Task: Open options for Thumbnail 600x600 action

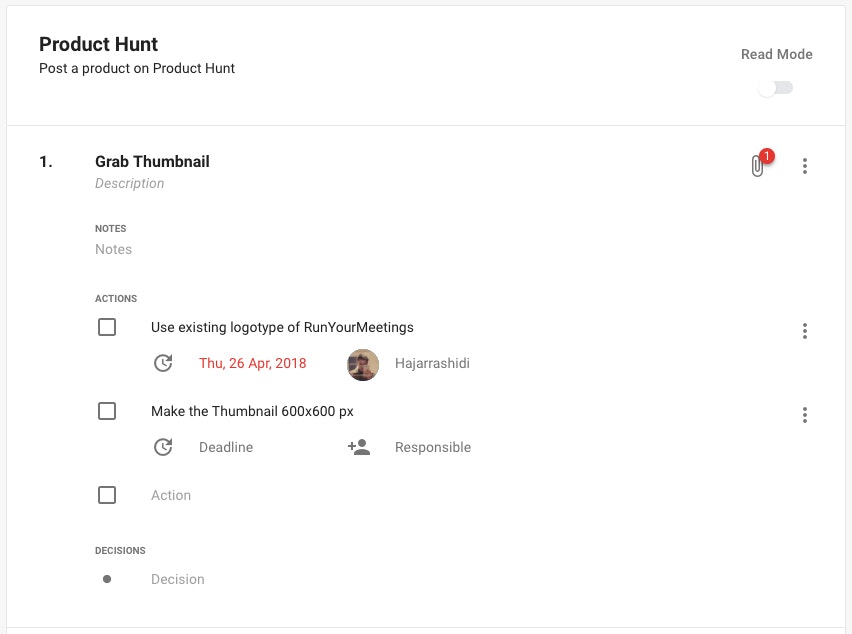Action: coord(805,415)
